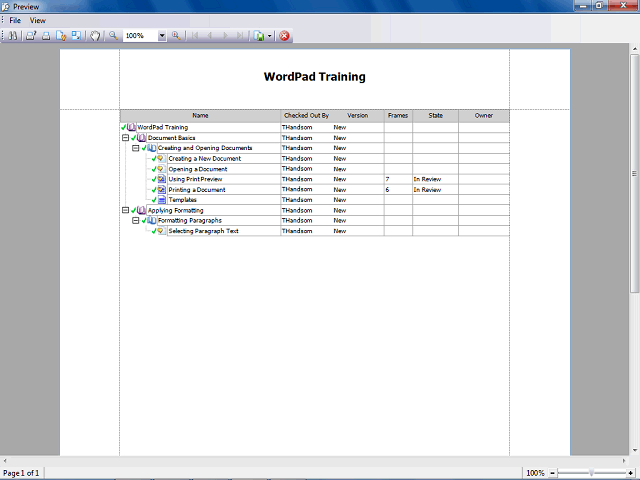
Task: Click green check mark on Document Basics row
Action: [133, 138]
